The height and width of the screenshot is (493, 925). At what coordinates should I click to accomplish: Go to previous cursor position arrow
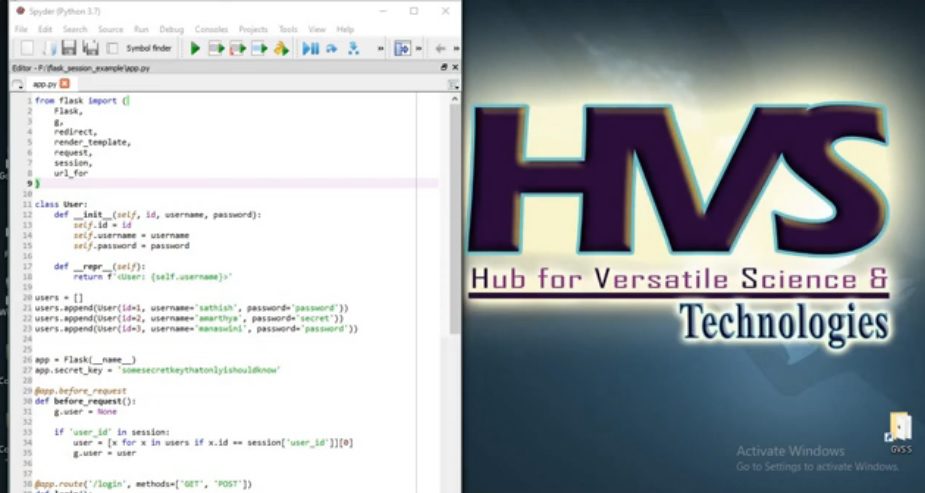(x=440, y=48)
